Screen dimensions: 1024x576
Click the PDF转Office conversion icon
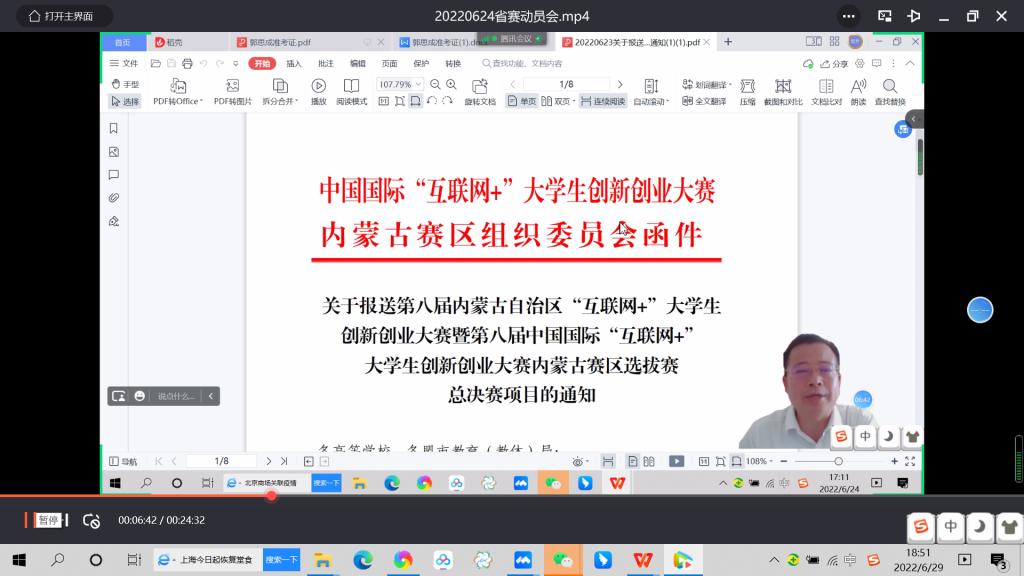pyautogui.click(x=178, y=86)
